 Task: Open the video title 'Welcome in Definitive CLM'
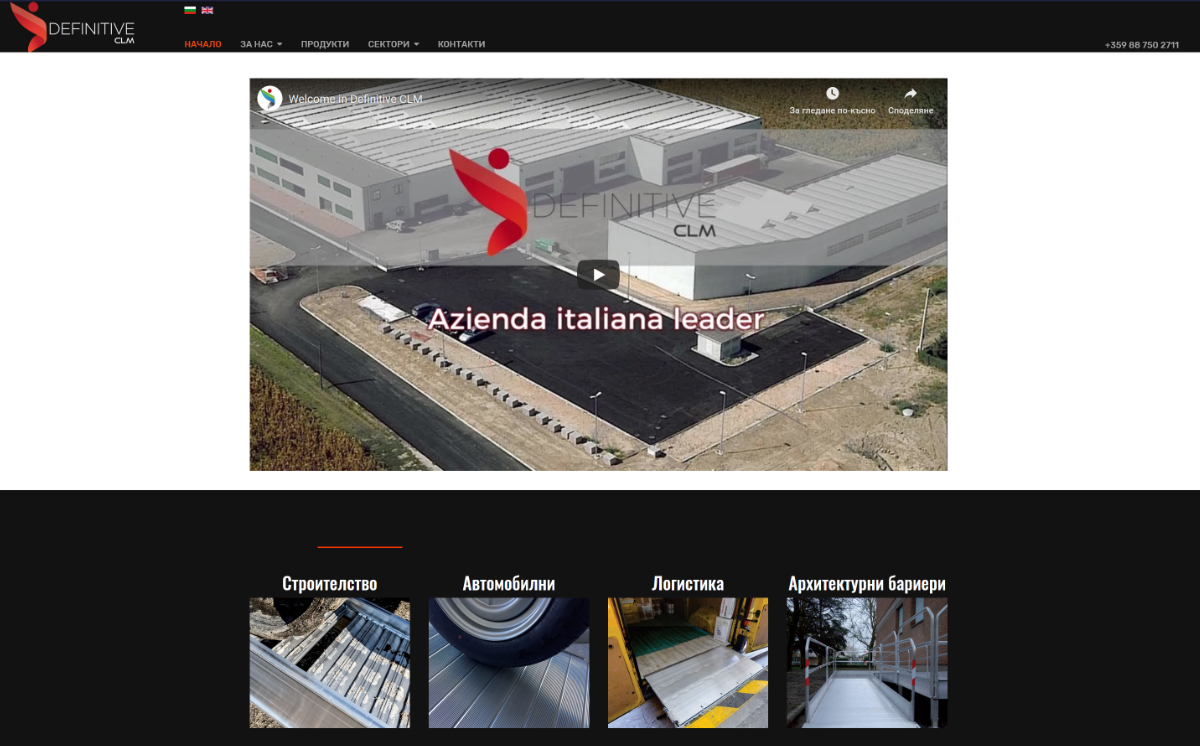pos(355,99)
